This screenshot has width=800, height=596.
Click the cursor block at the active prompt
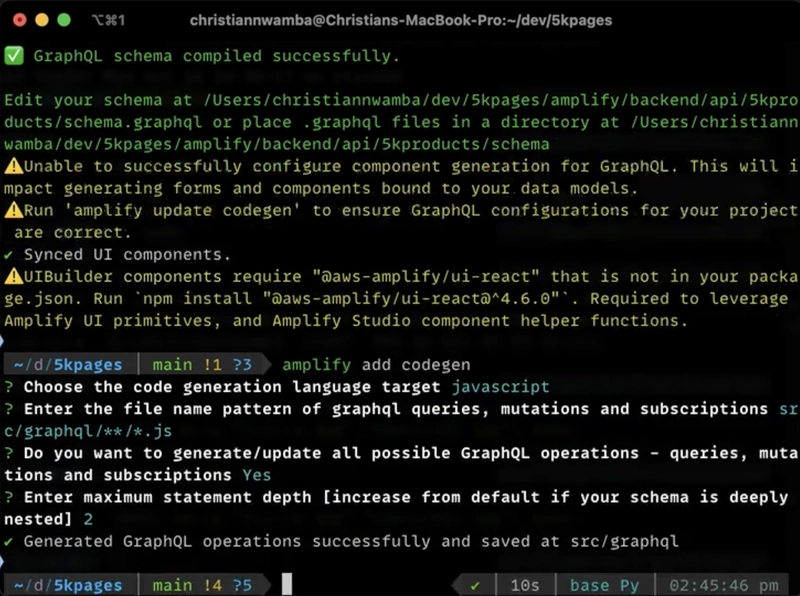(287, 584)
